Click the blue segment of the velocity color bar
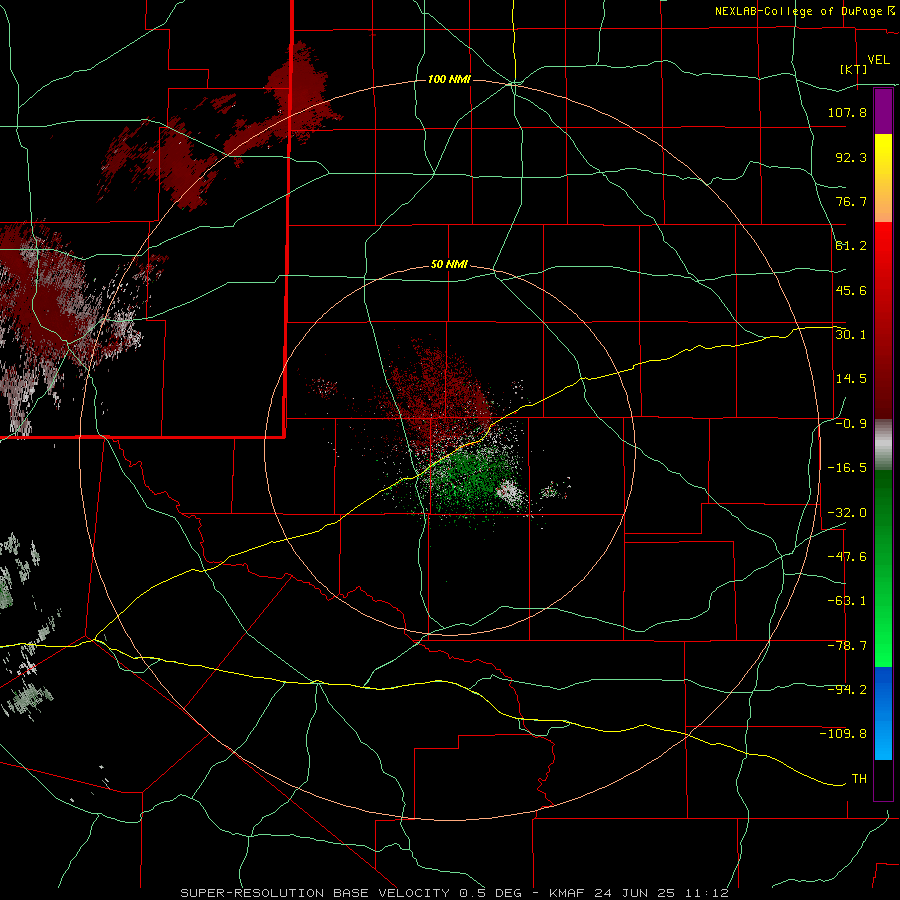Viewport: 900px width, 900px height. (883, 713)
